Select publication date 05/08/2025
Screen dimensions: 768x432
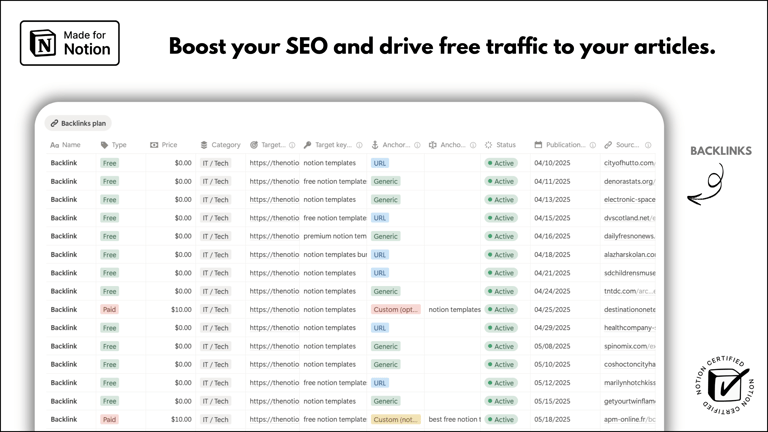click(552, 346)
